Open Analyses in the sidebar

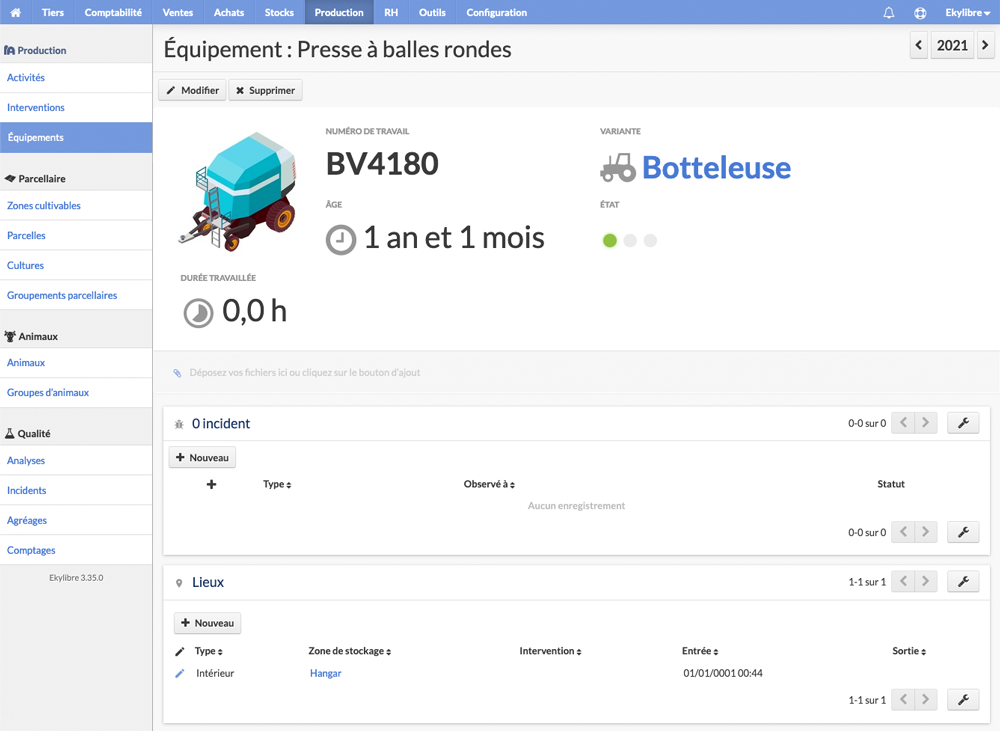click(x=76, y=461)
